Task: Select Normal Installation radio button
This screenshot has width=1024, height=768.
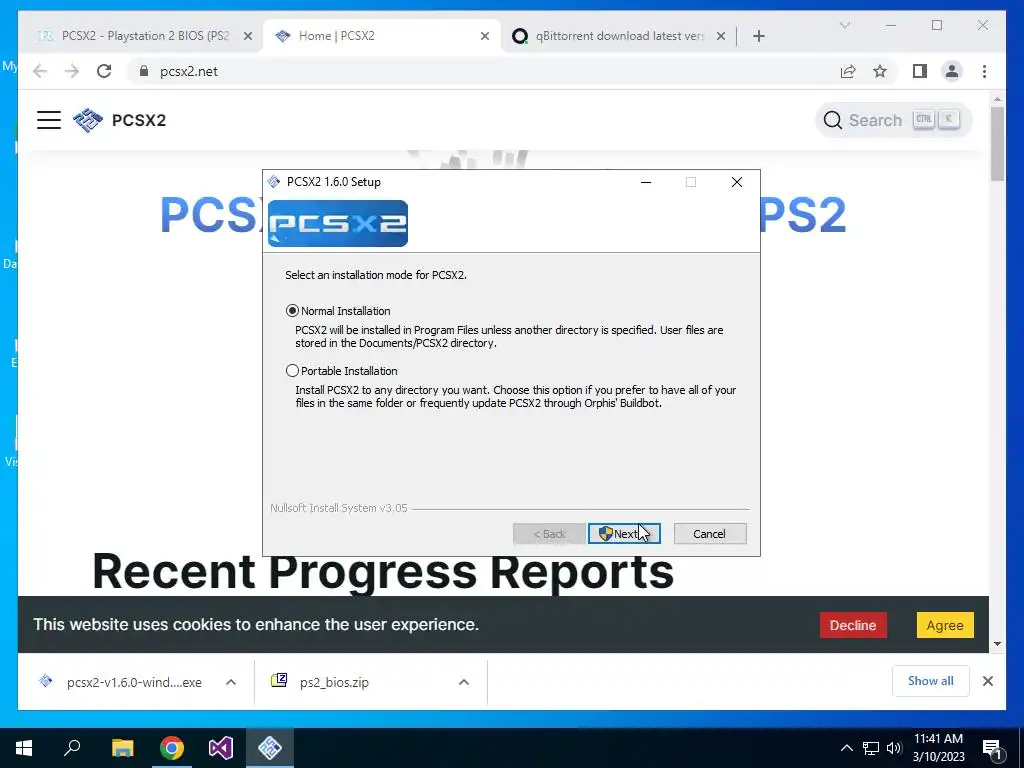Action: coord(292,311)
